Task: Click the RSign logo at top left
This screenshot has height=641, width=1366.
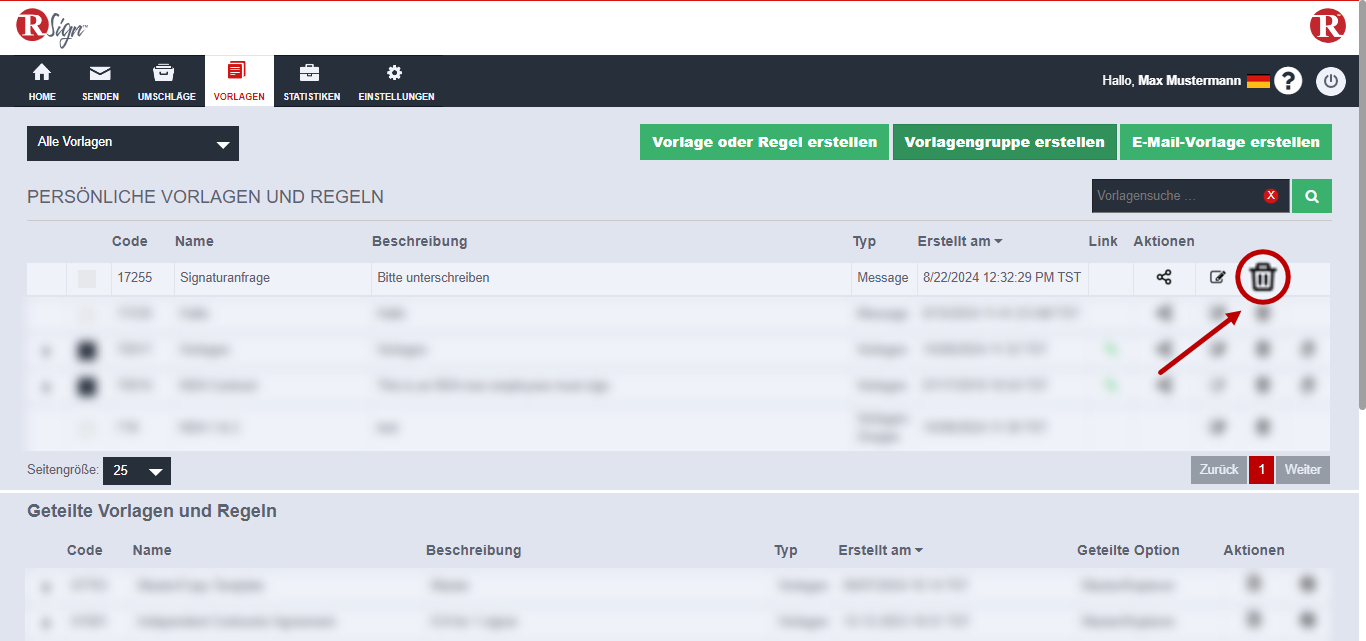Action: (52, 27)
